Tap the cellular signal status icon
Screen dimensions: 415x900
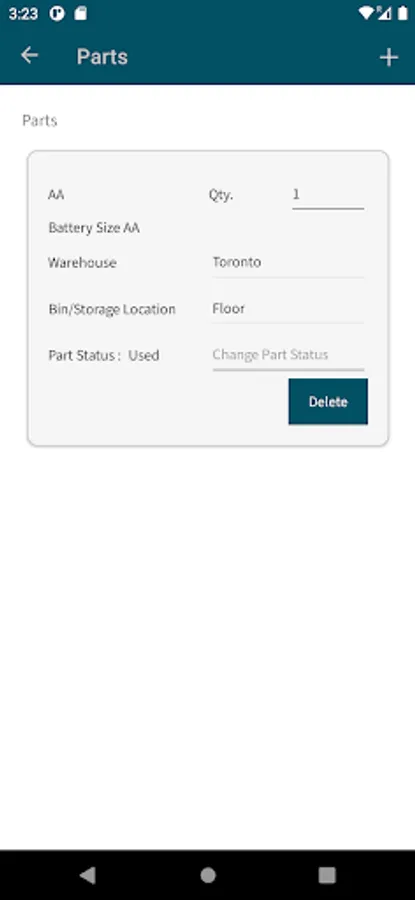point(384,13)
